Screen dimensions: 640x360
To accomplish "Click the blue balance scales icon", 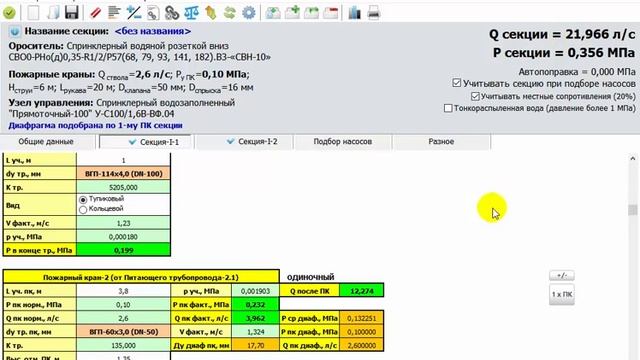I will point(191,13).
